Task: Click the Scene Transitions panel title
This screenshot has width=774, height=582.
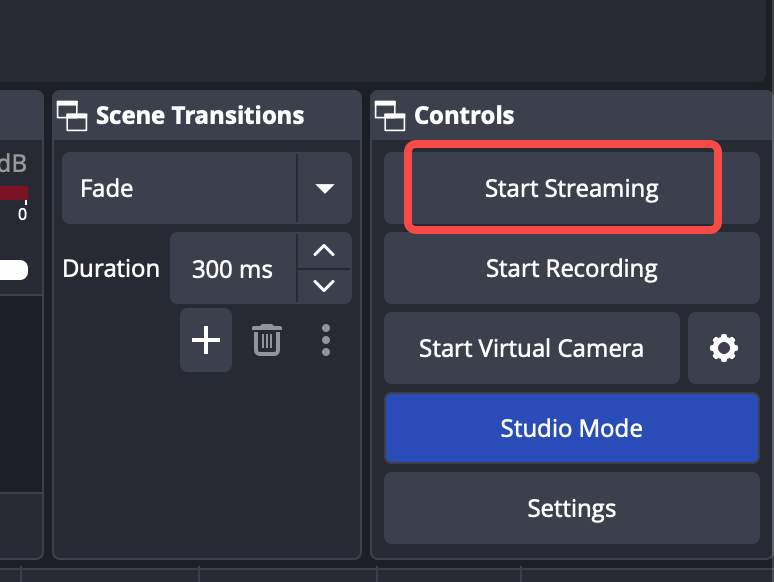Action: 200,116
